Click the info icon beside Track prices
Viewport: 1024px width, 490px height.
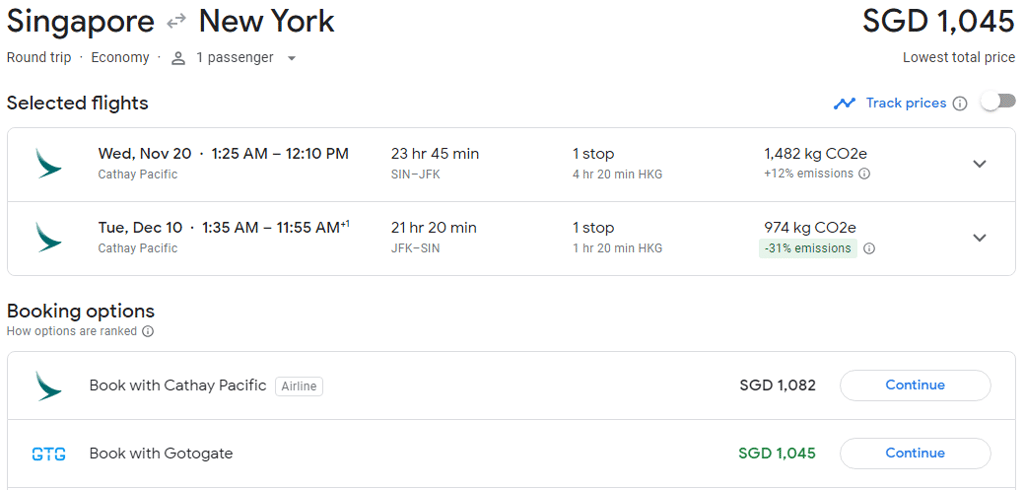(960, 103)
